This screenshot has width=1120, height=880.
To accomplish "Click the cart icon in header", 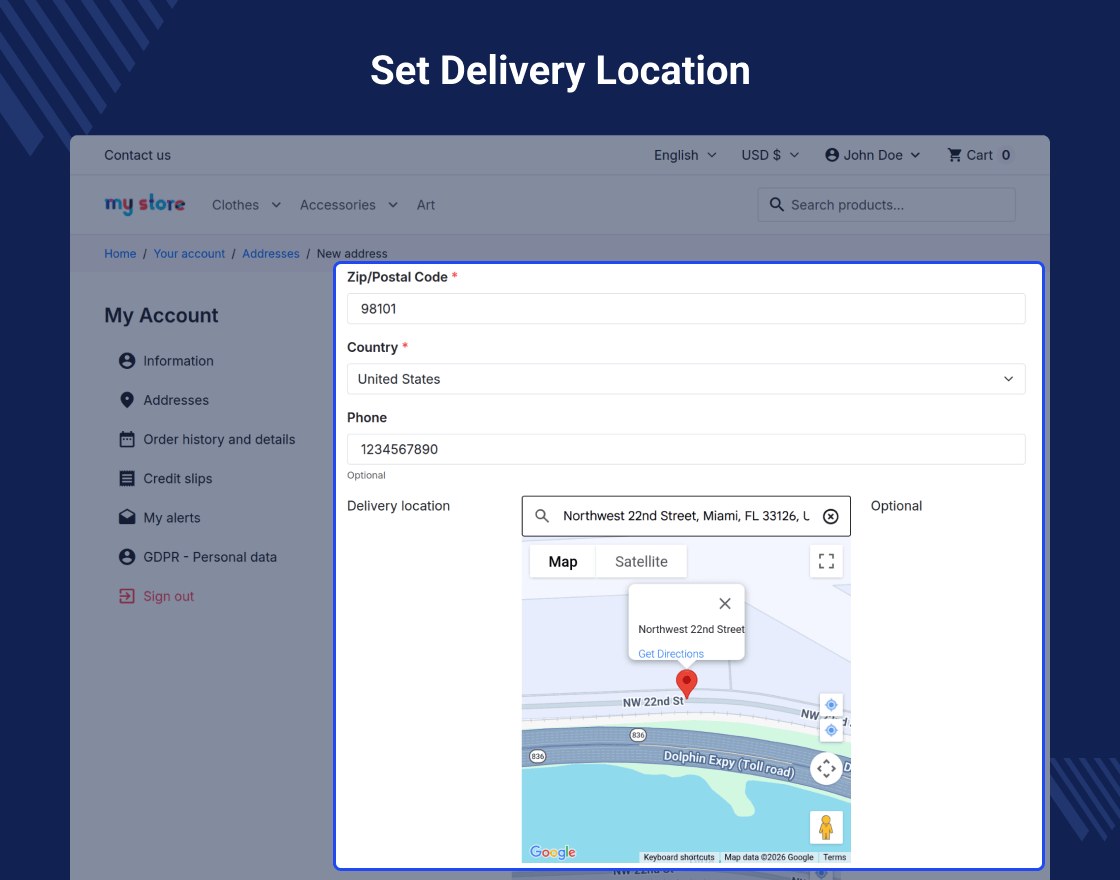I will 954,155.
